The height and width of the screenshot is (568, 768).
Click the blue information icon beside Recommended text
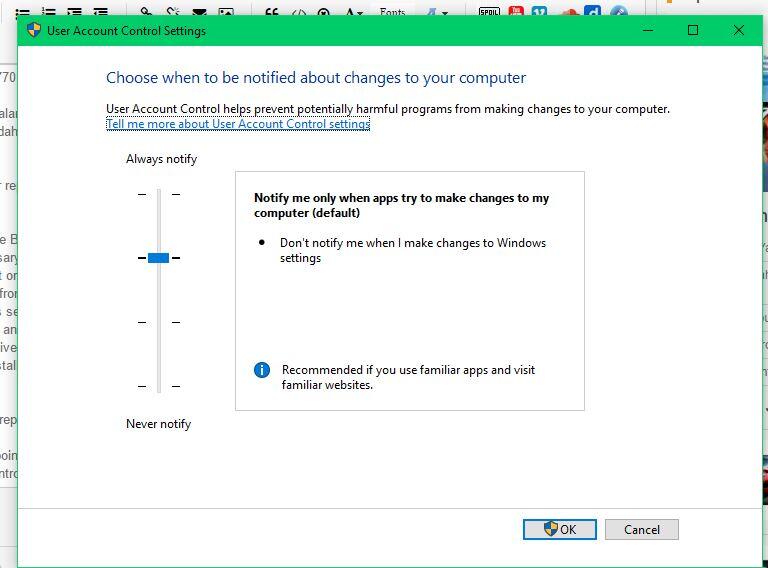(262, 370)
